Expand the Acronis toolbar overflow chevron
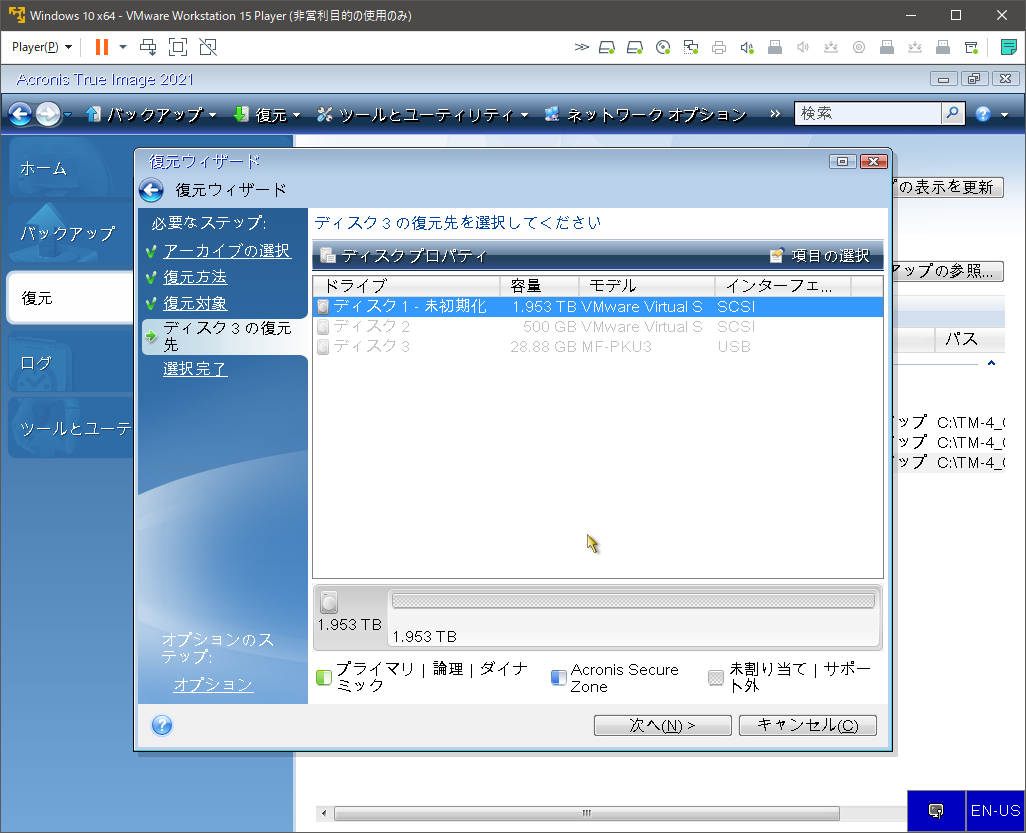Screen dimensions: 1026x833 point(775,114)
